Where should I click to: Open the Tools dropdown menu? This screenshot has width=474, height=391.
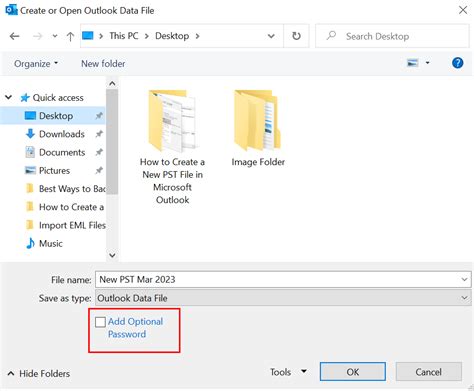(x=288, y=372)
